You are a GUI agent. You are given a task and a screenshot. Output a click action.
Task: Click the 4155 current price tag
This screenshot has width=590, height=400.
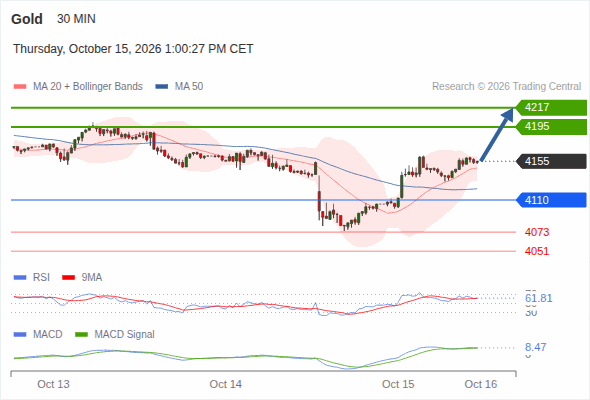click(x=551, y=161)
